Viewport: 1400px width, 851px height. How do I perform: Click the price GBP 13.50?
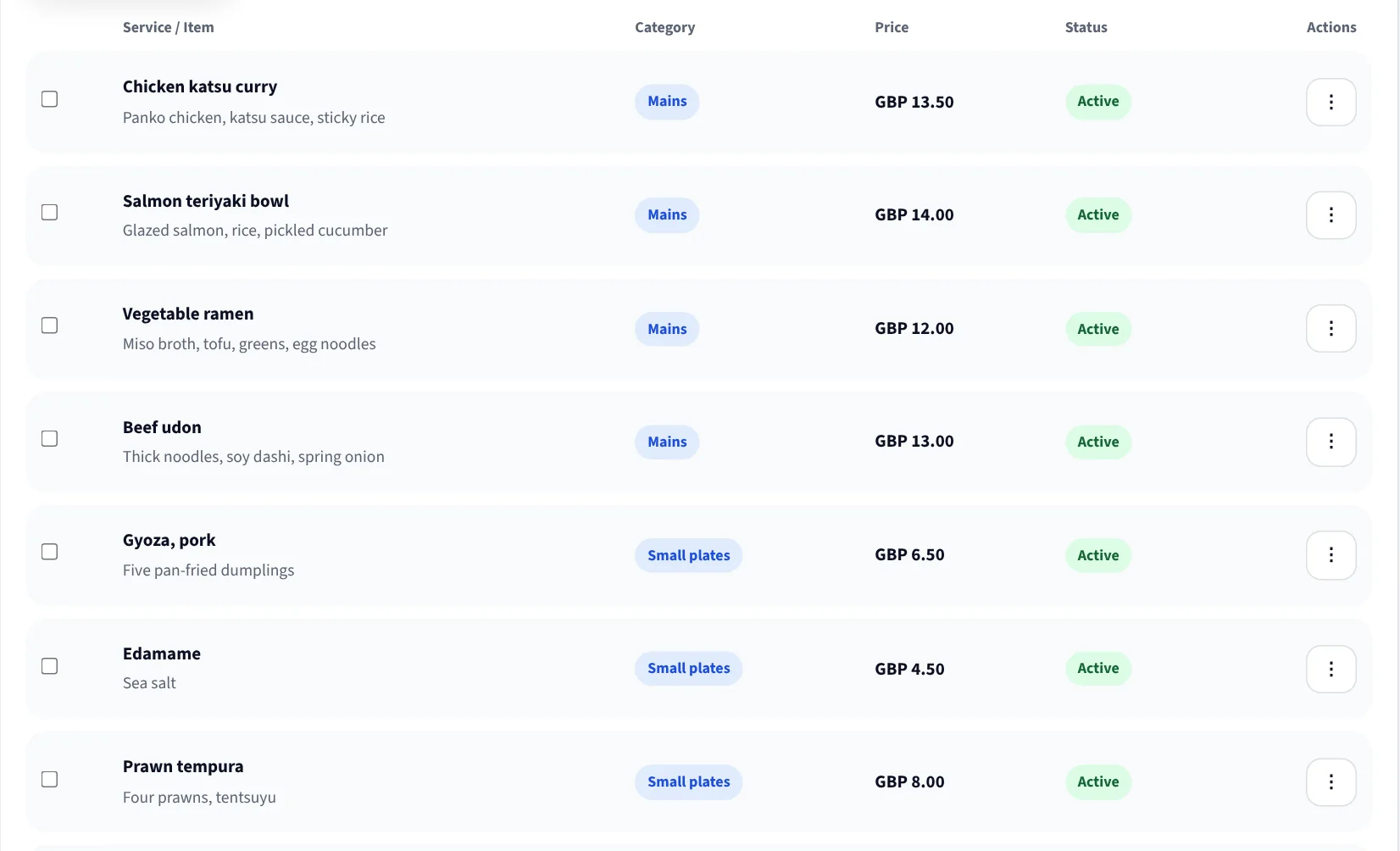click(x=914, y=102)
